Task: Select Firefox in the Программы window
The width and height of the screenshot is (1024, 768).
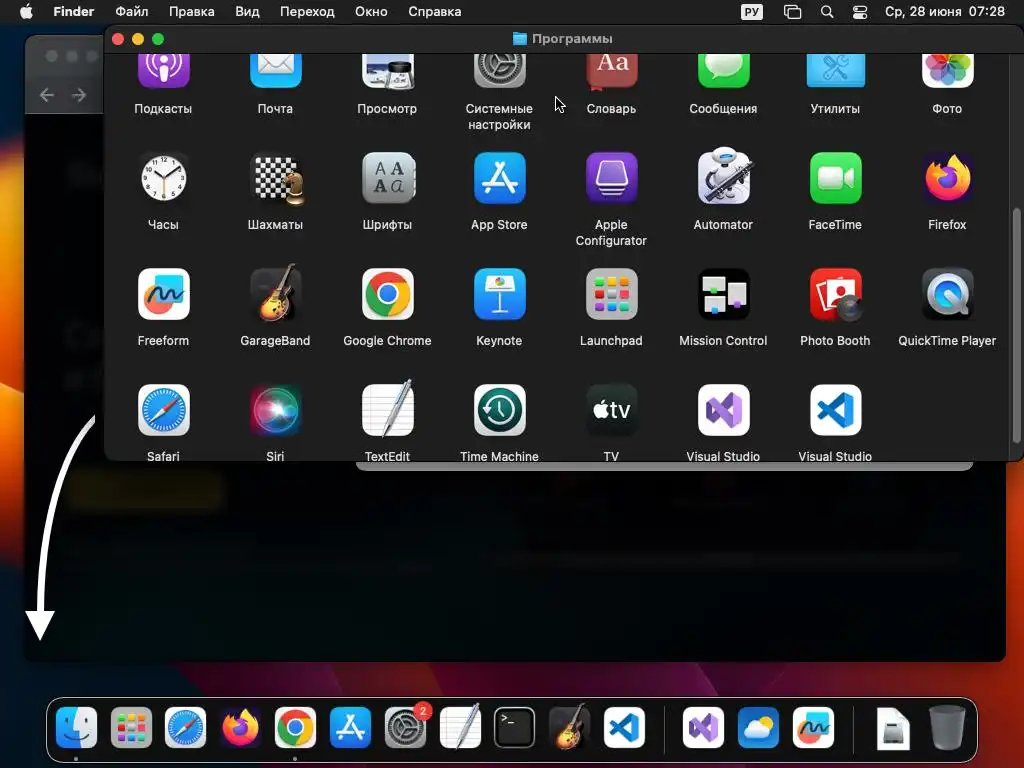Action: tap(947, 178)
